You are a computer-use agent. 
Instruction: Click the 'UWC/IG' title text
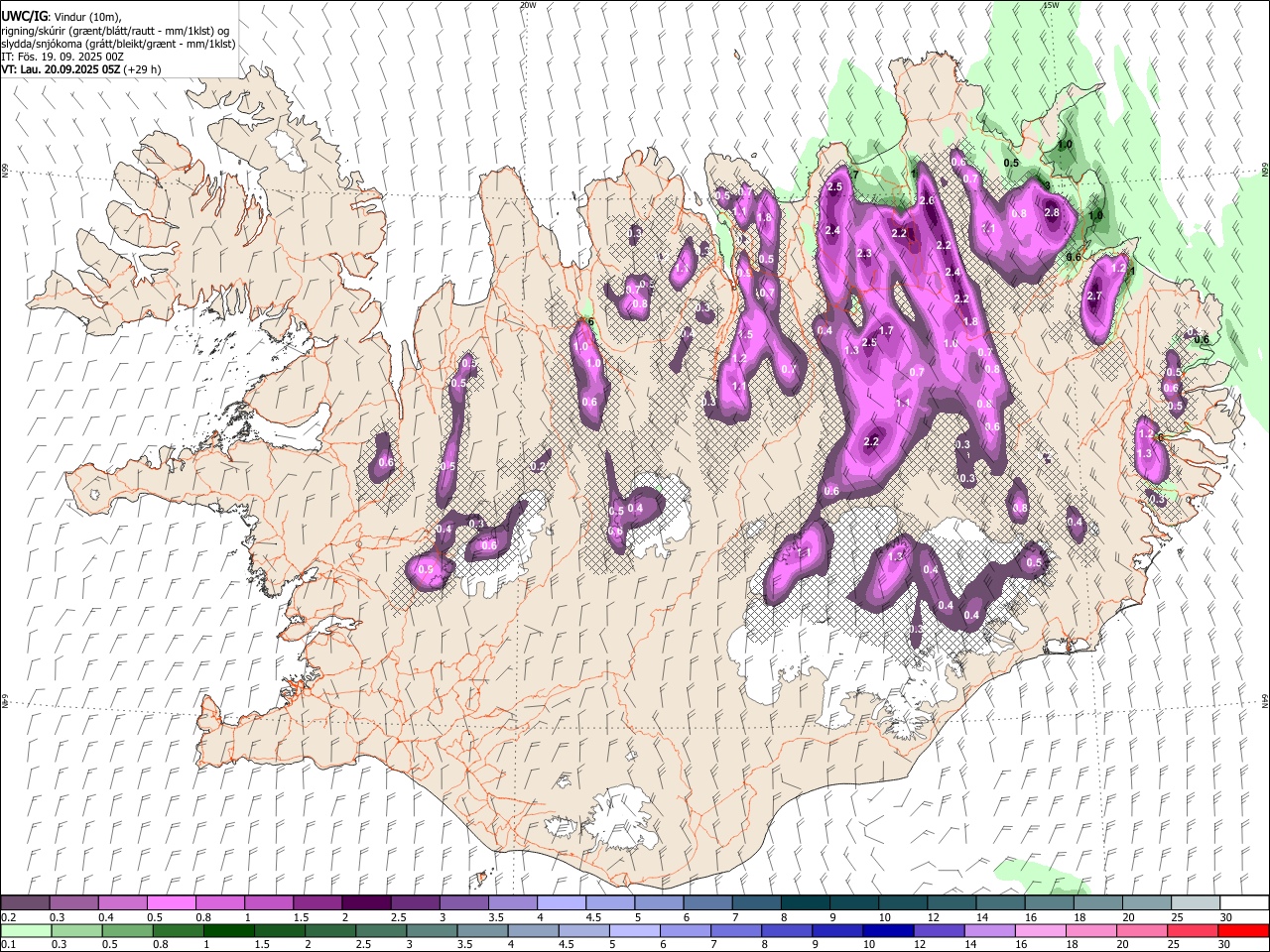pos(23,16)
